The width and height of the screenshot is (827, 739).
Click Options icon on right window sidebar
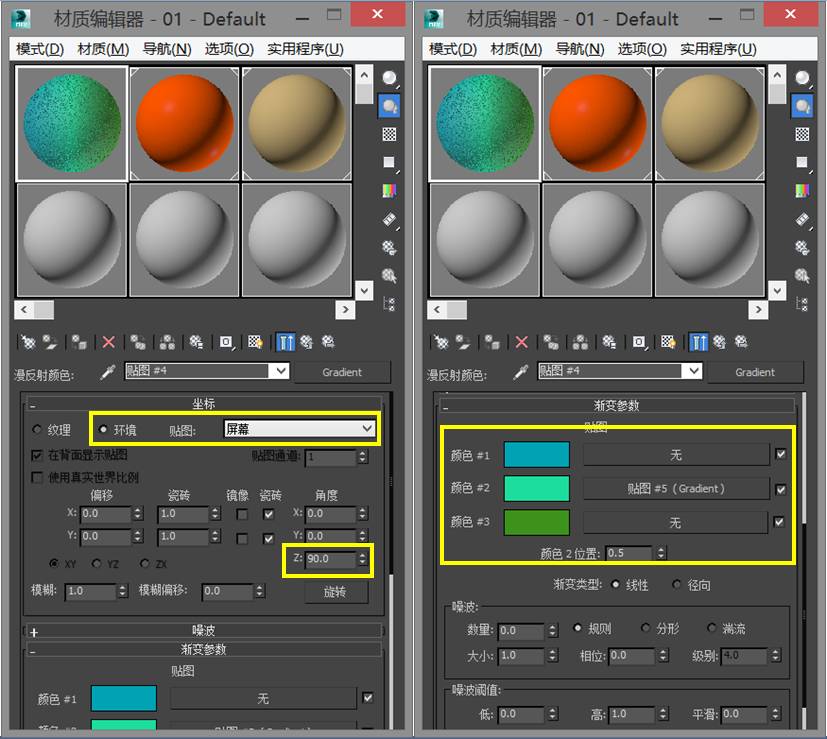click(x=802, y=247)
